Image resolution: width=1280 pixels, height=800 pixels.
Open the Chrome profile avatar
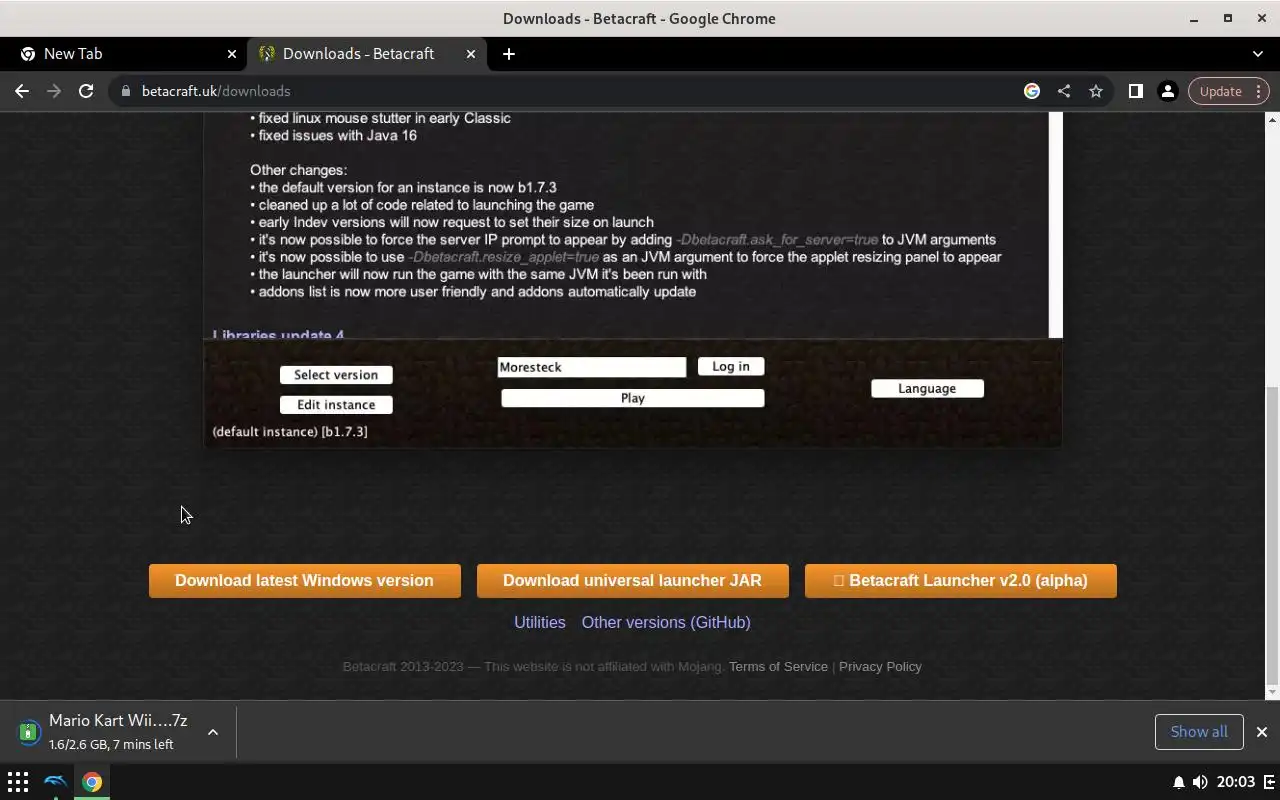[x=1167, y=91]
